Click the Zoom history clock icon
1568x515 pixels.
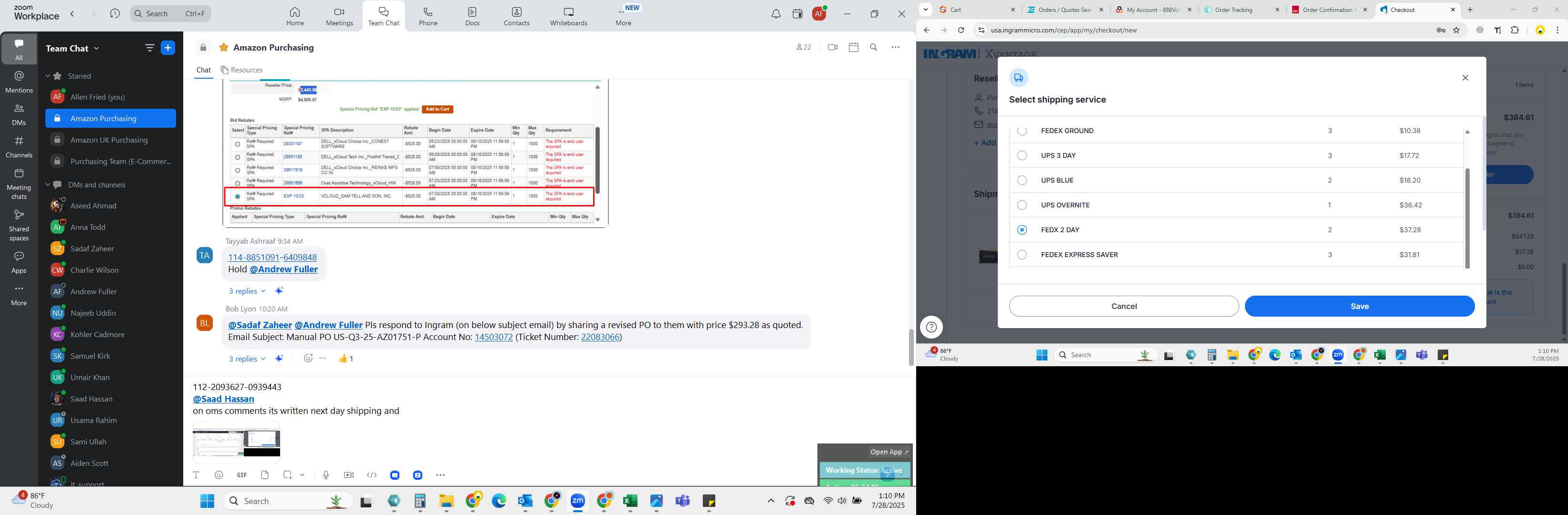pos(115,13)
